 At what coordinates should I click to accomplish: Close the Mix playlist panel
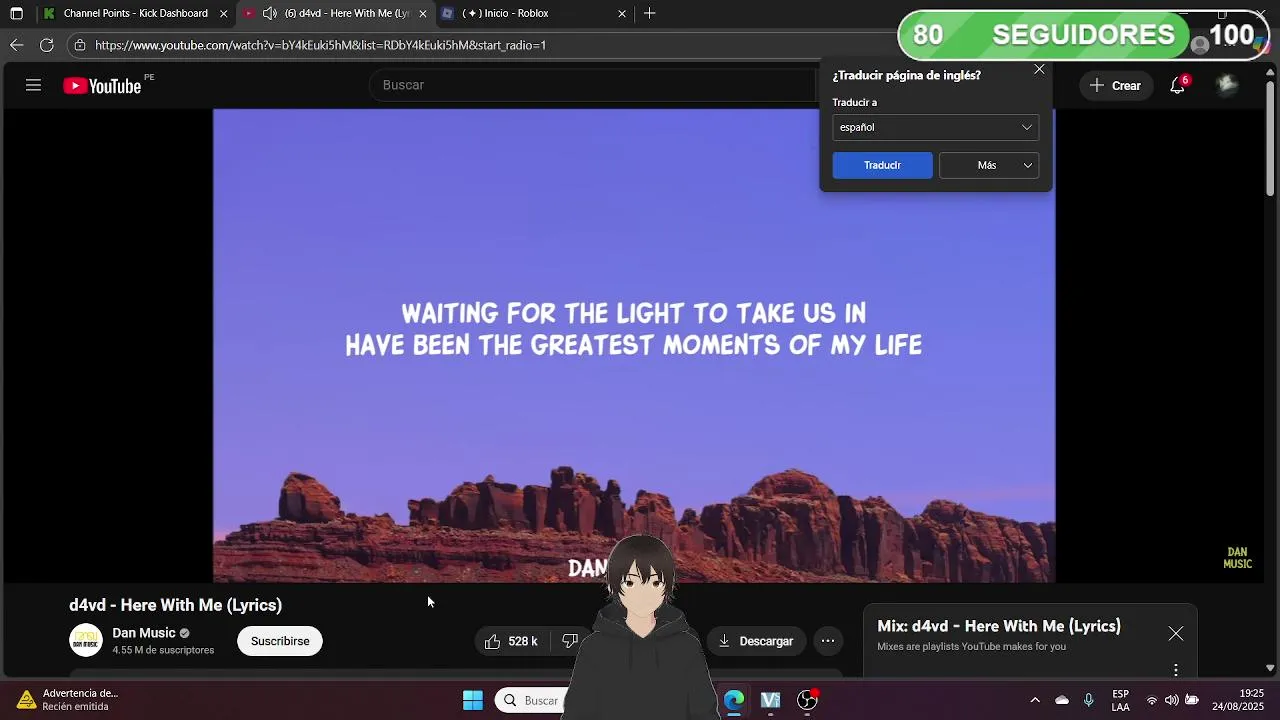coord(1176,634)
